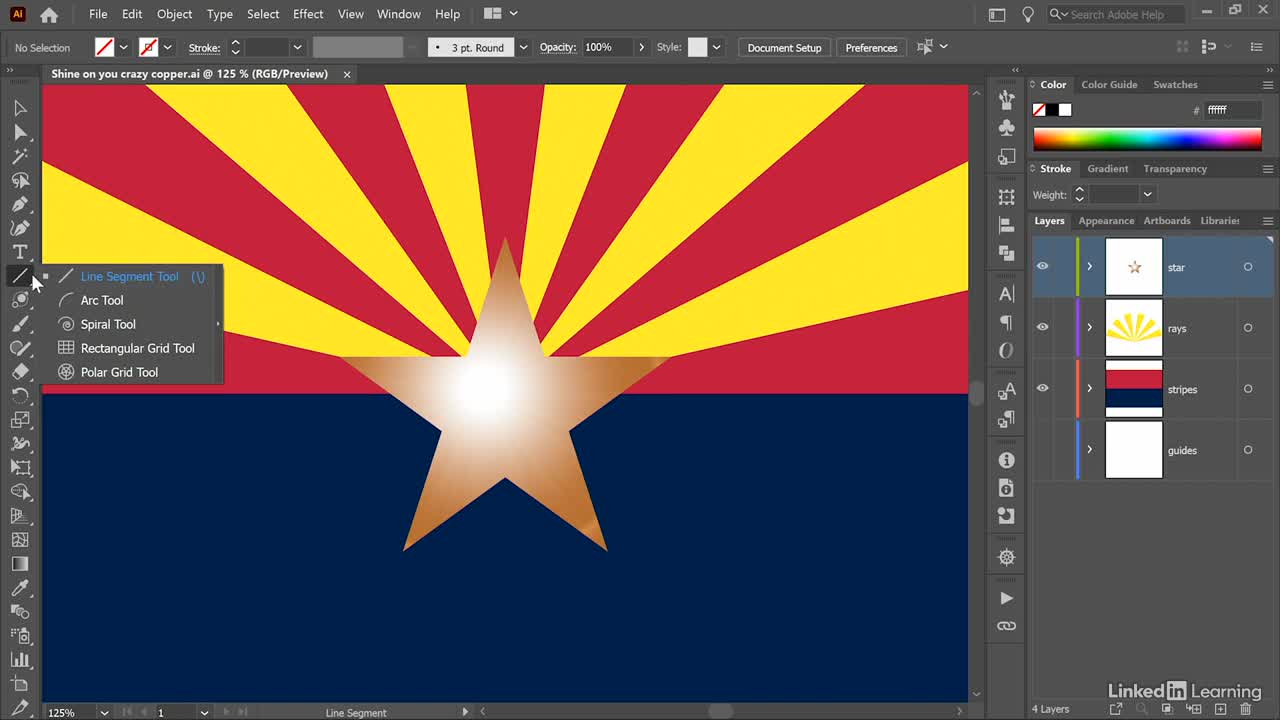This screenshot has width=1280, height=720.
Task: Delete selection with Layers trash icon
Action: tap(1245, 709)
